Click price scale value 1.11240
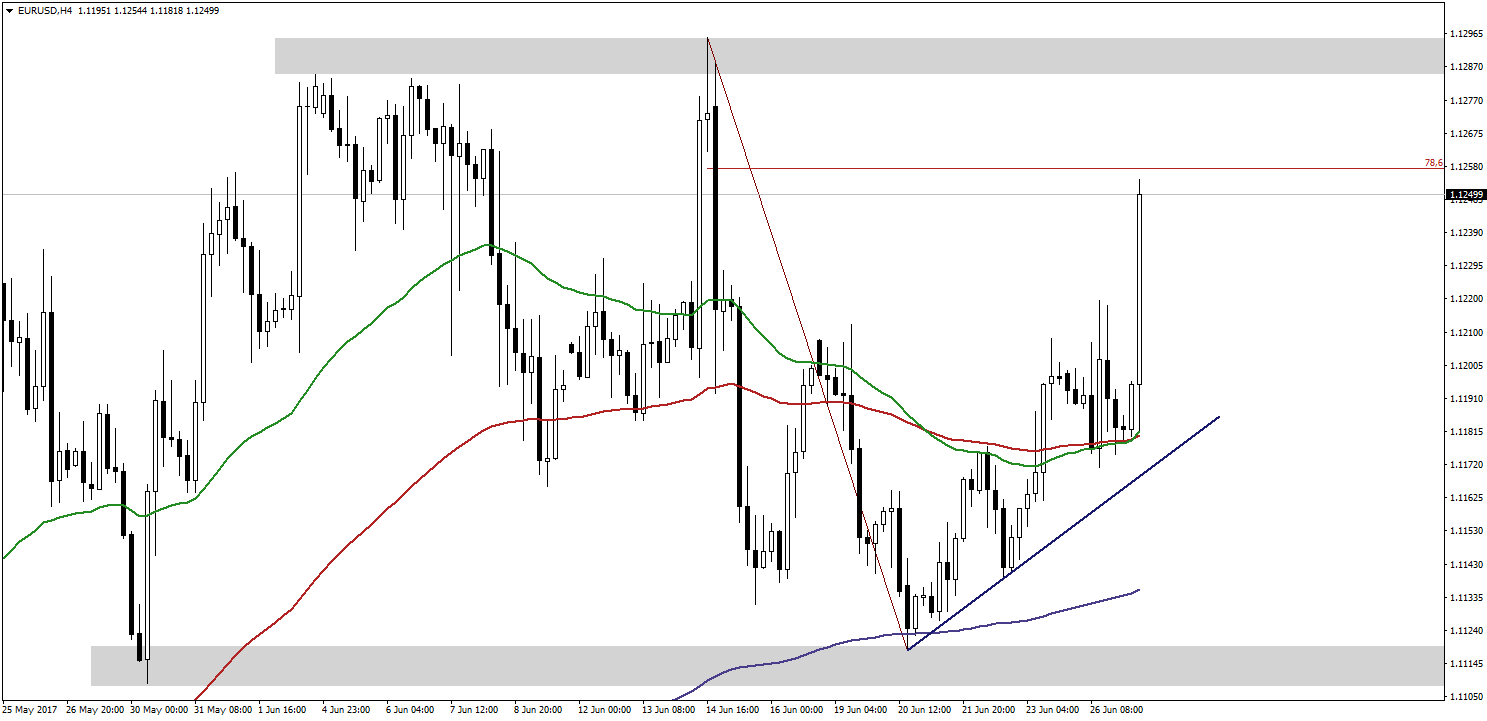This screenshot has width=1487, height=721. 1466,630
